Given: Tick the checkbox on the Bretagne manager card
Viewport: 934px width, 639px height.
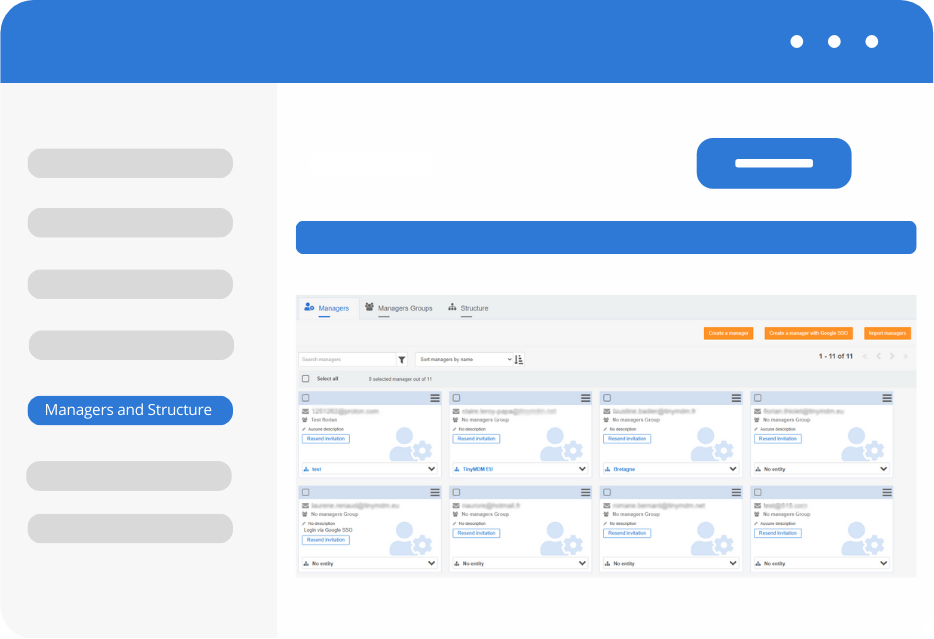Looking at the screenshot, I should point(606,398).
